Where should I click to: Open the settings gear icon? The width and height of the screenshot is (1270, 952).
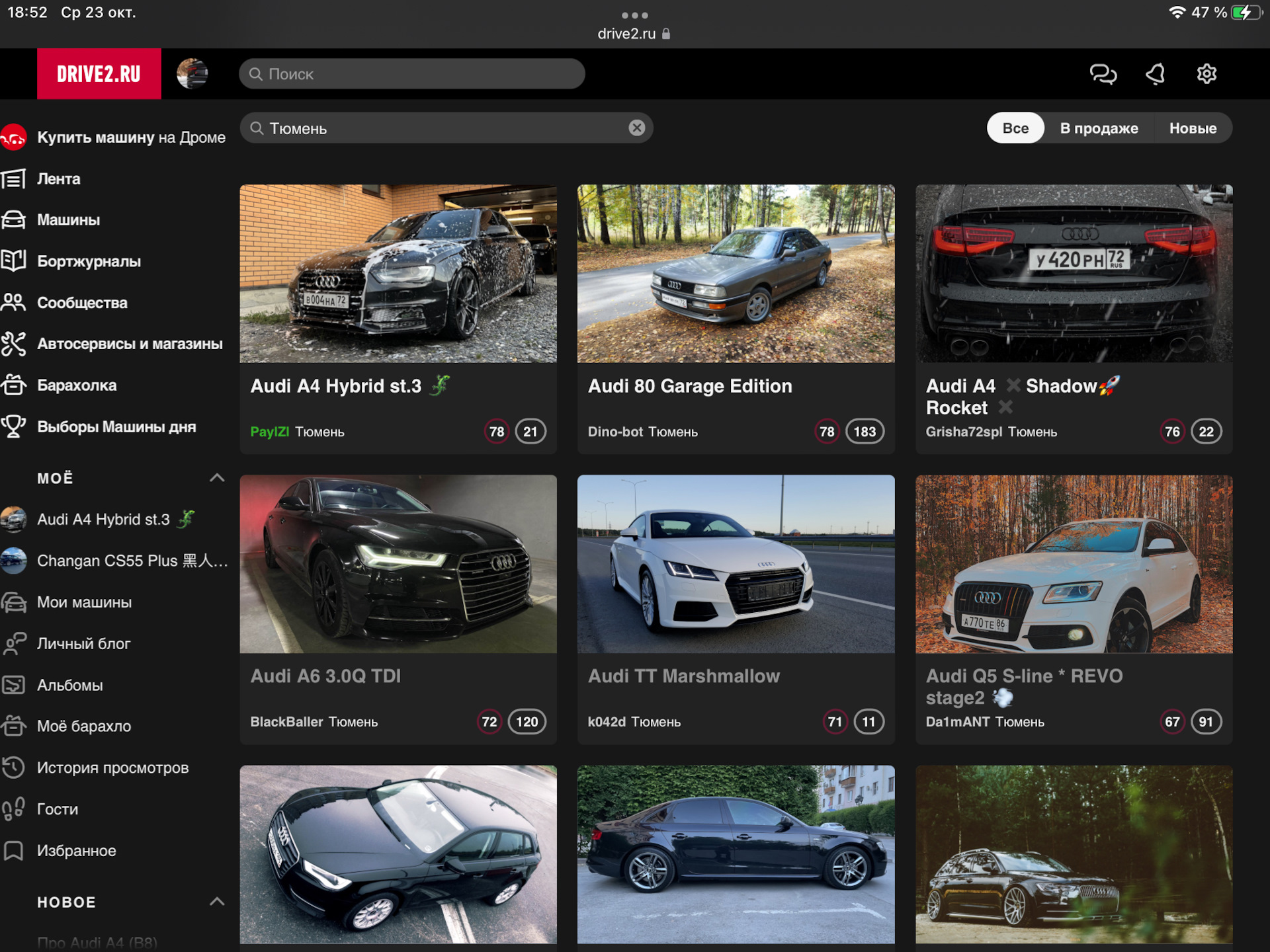(1206, 74)
